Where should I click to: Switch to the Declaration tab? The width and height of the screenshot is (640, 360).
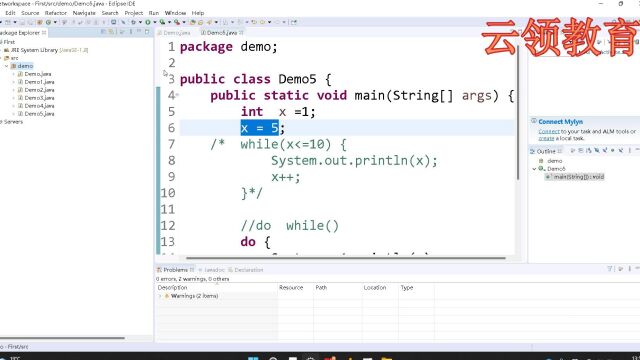[249, 270]
